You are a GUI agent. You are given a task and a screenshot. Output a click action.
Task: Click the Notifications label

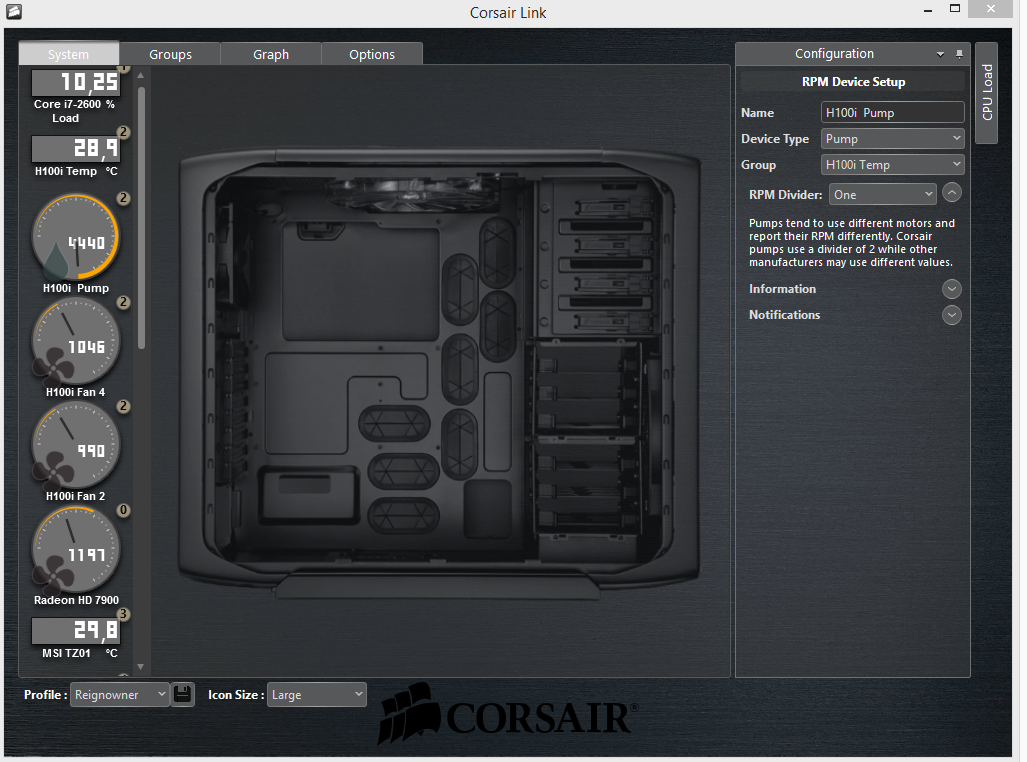coord(784,315)
